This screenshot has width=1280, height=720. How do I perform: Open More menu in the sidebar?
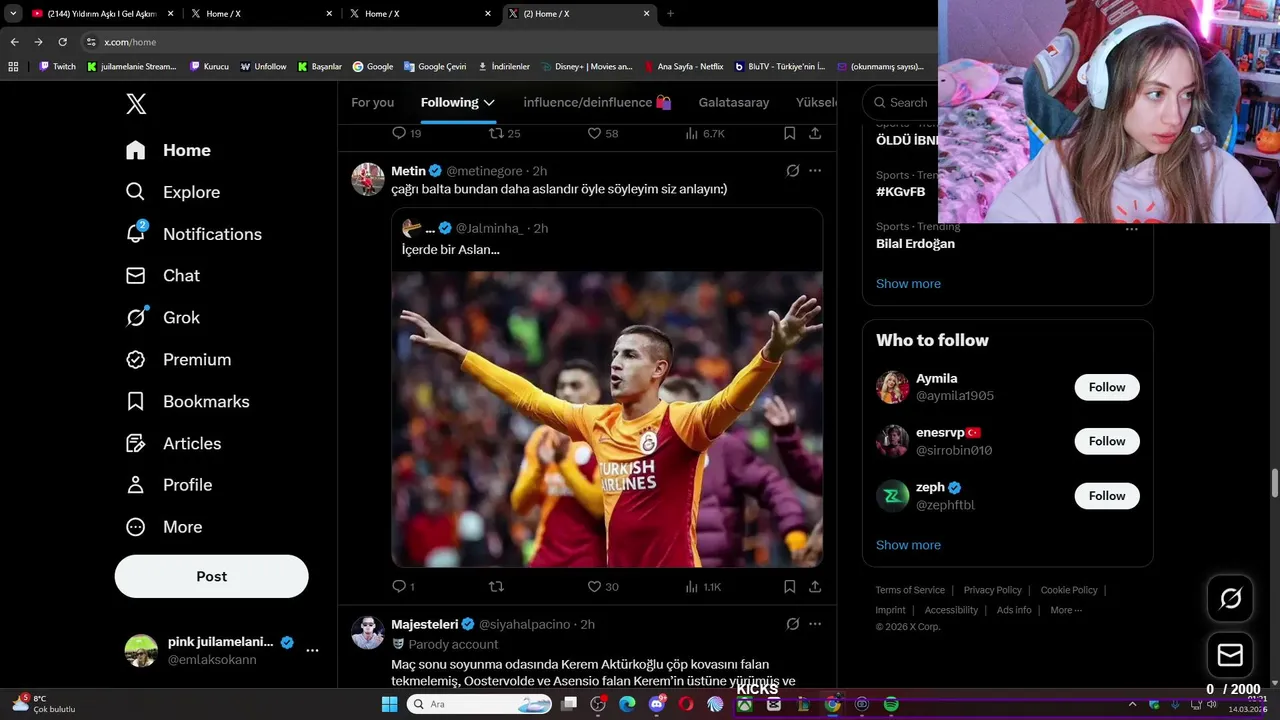pyautogui.click(x=164, y=527)
